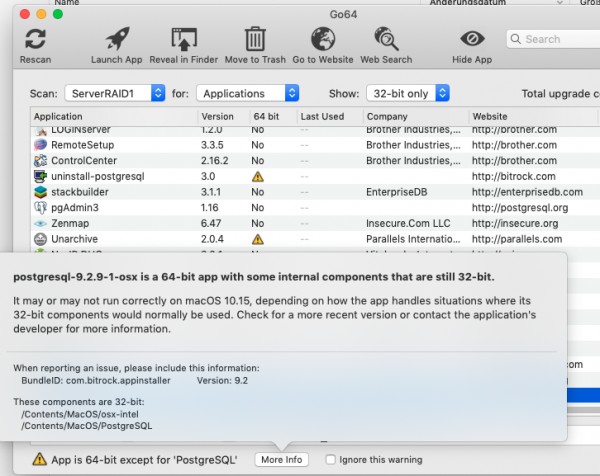Select the Unarchive row name
The height and width of the screenshot is (476, 600).
click(75, 239)
